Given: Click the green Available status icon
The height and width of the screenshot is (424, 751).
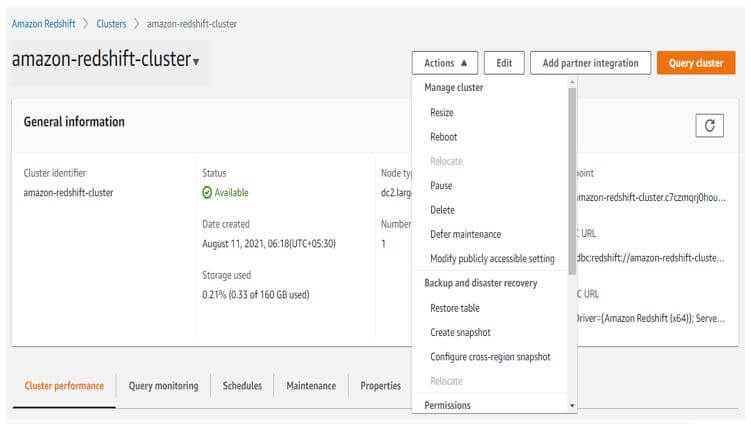Looking at the screenshot, I should [207, 193].
